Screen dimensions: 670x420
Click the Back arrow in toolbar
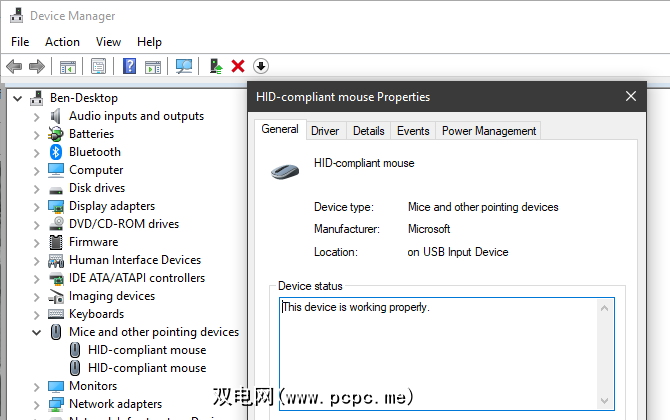coord(14,66)
